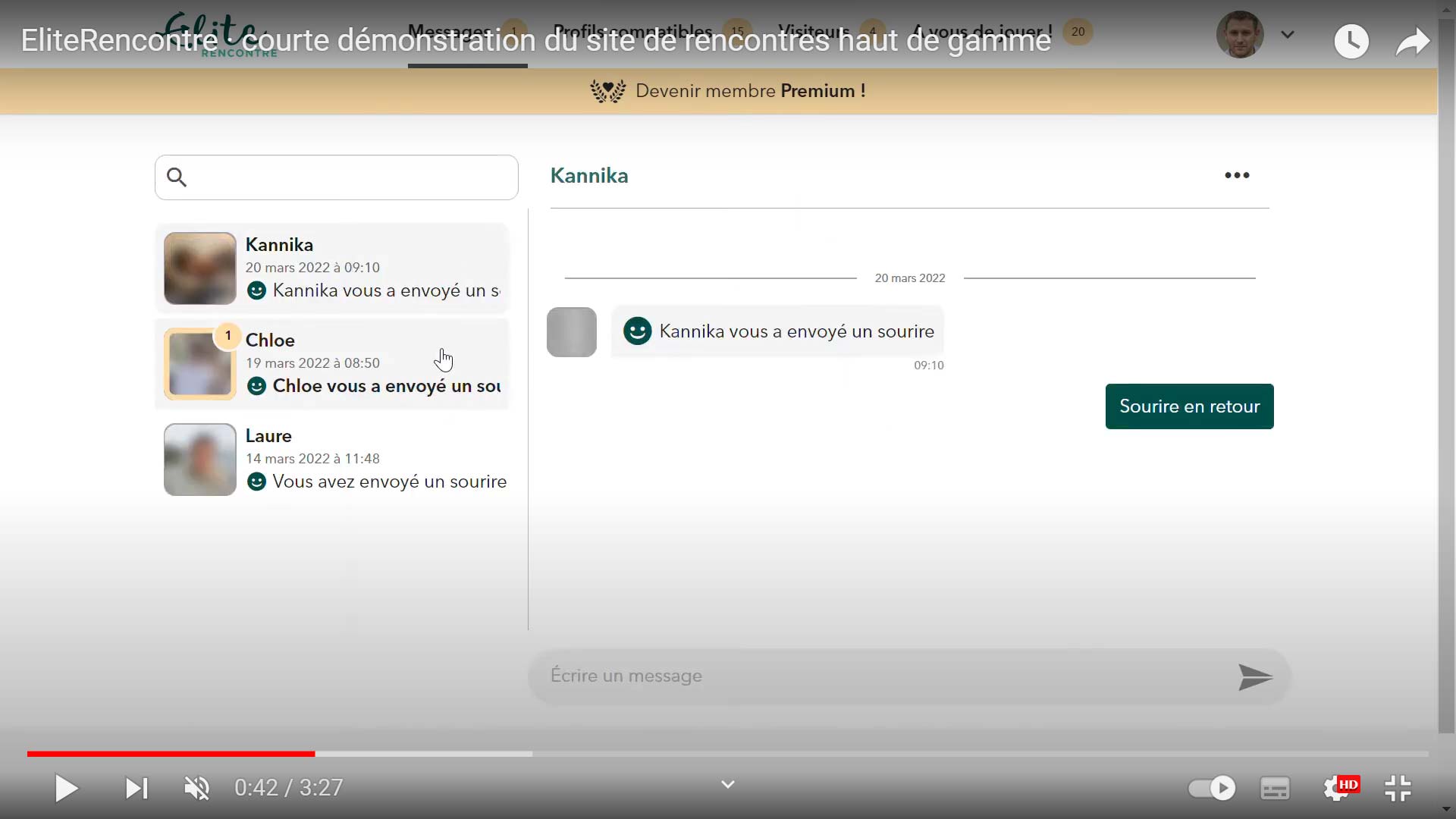Click Kannika's heading in chat pane
The width and height of the screenshot is (1456, 819).
pos(589,176)
